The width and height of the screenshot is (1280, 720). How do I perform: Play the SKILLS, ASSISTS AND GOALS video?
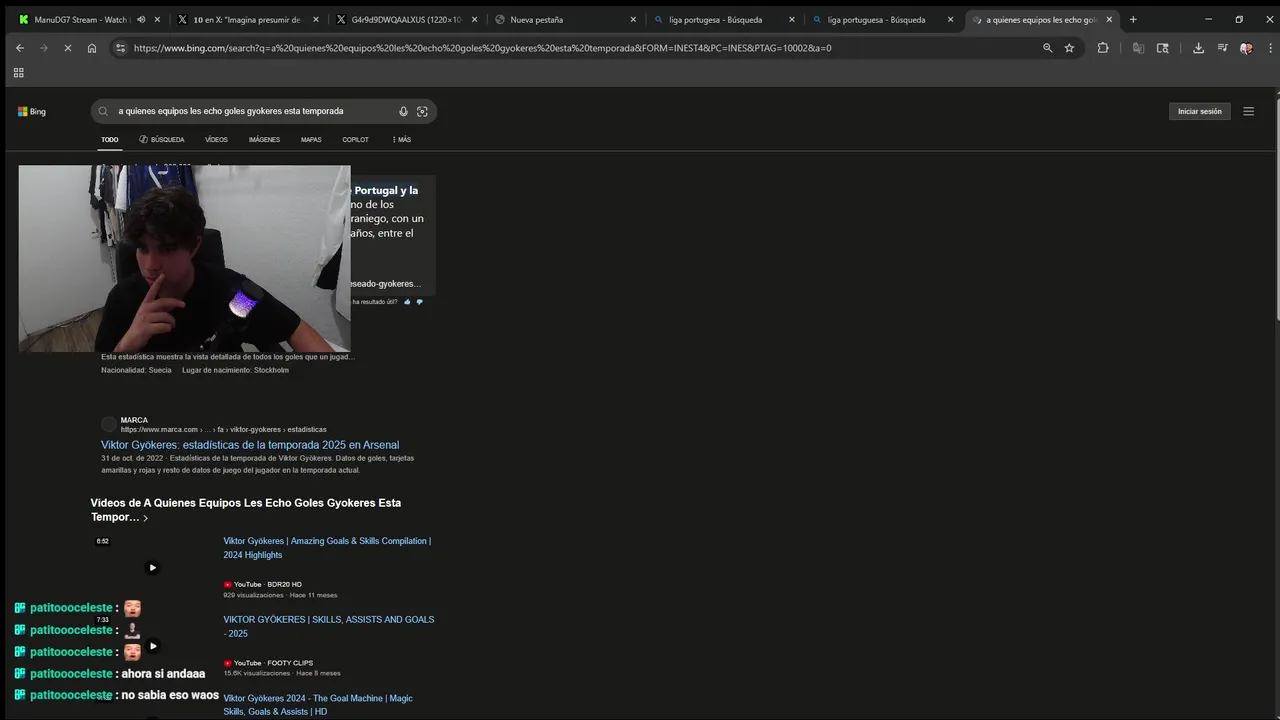click(x=152, y=646)
